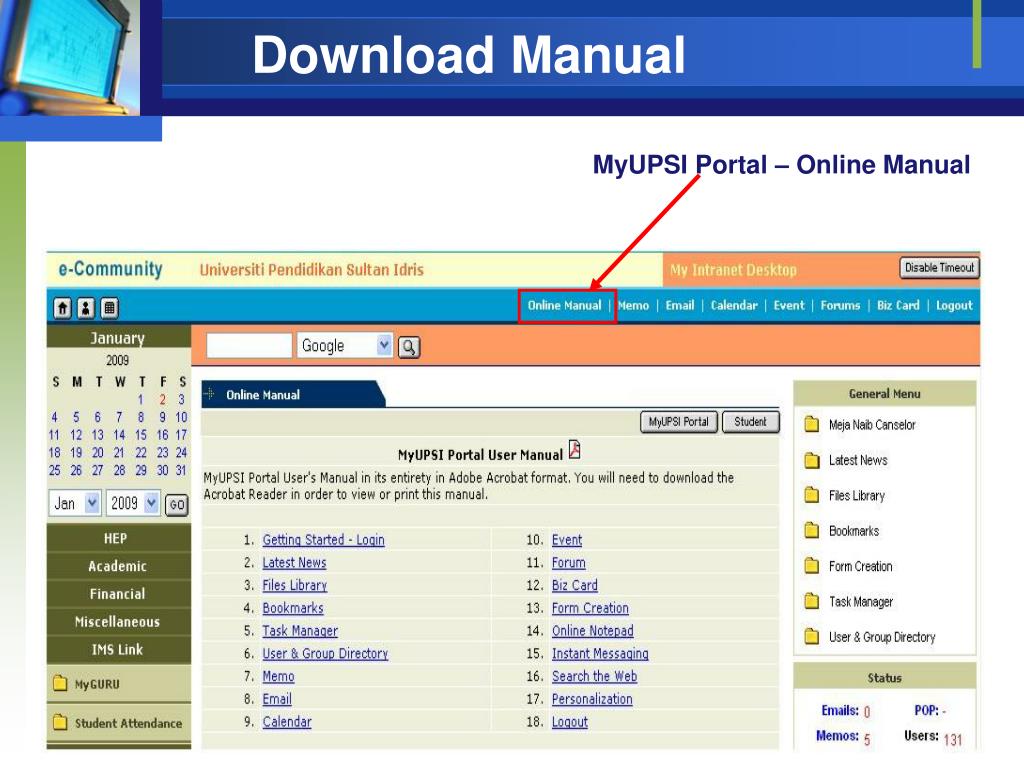Open the Financial sidebar menu
Image resolution: width=1024 pixels, height=768 pixels.
point(118,594)
